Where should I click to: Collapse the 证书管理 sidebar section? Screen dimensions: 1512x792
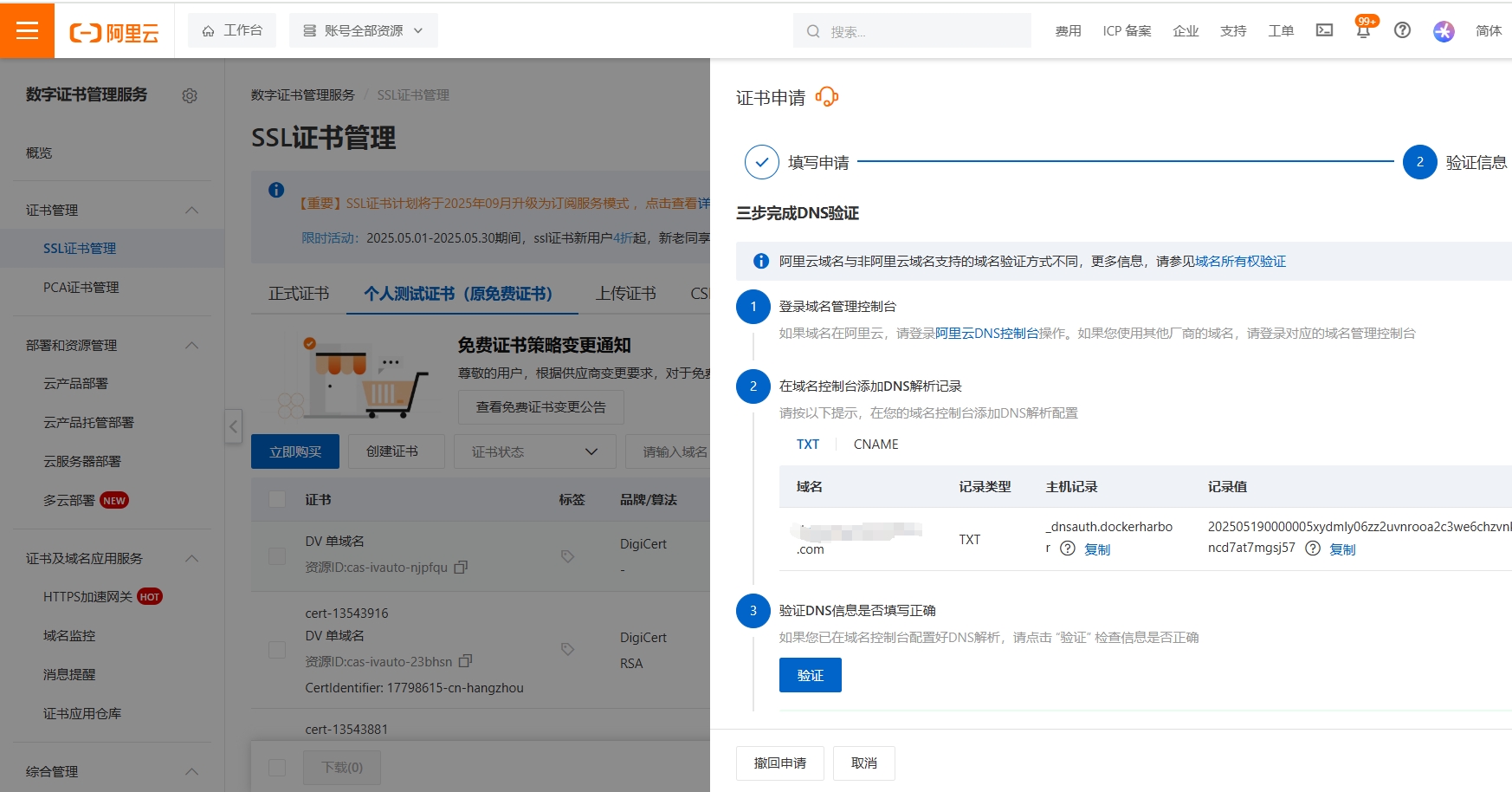pyautogui.click(x=192, y=211)
